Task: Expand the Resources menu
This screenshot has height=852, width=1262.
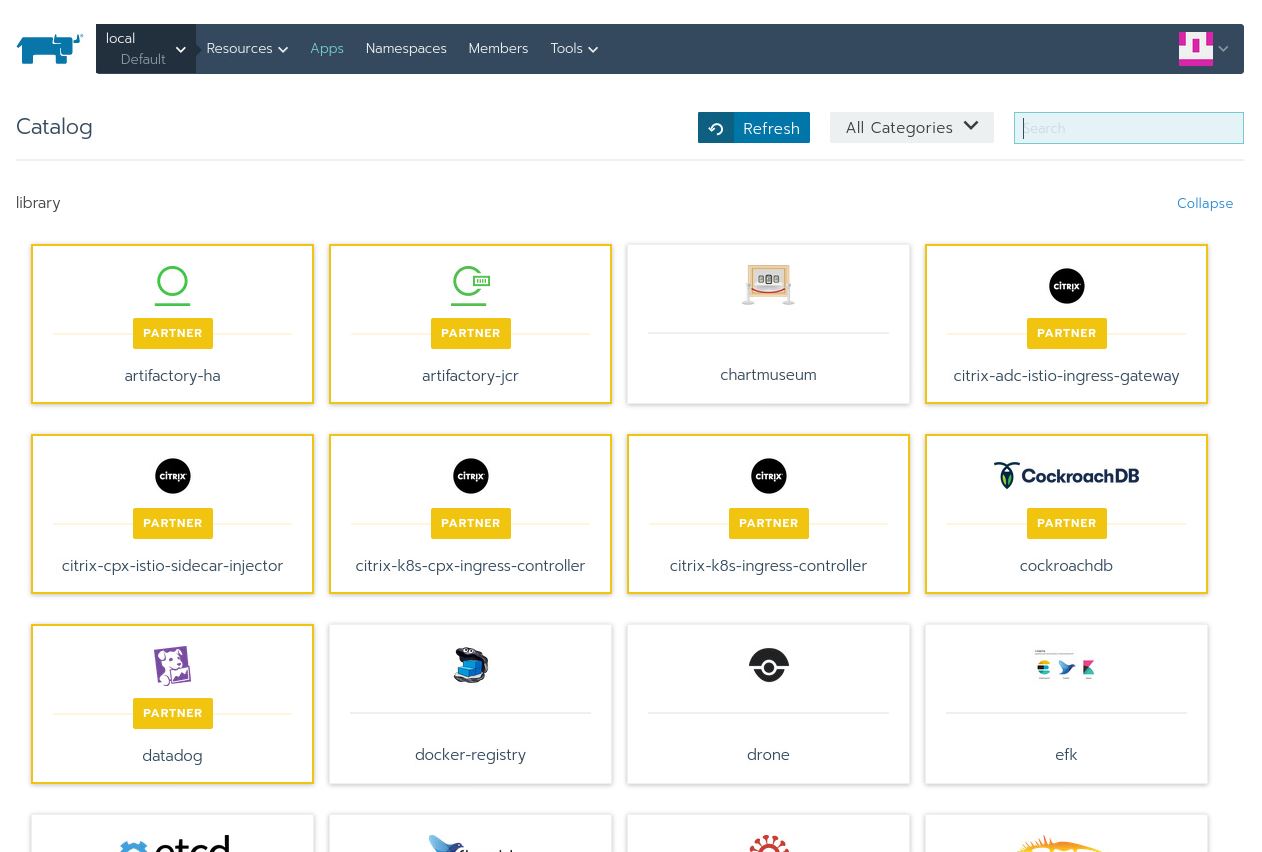Action: (247, 49)
